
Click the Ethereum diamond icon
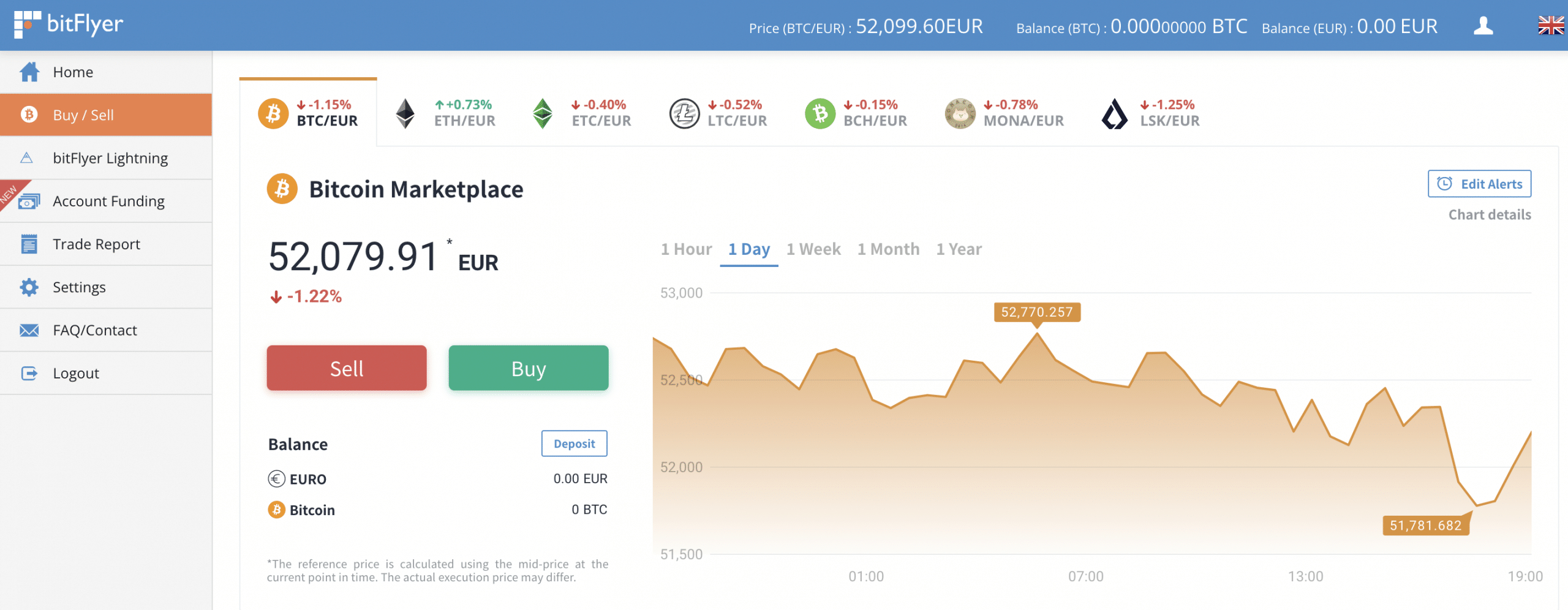(x=405, y=113)
